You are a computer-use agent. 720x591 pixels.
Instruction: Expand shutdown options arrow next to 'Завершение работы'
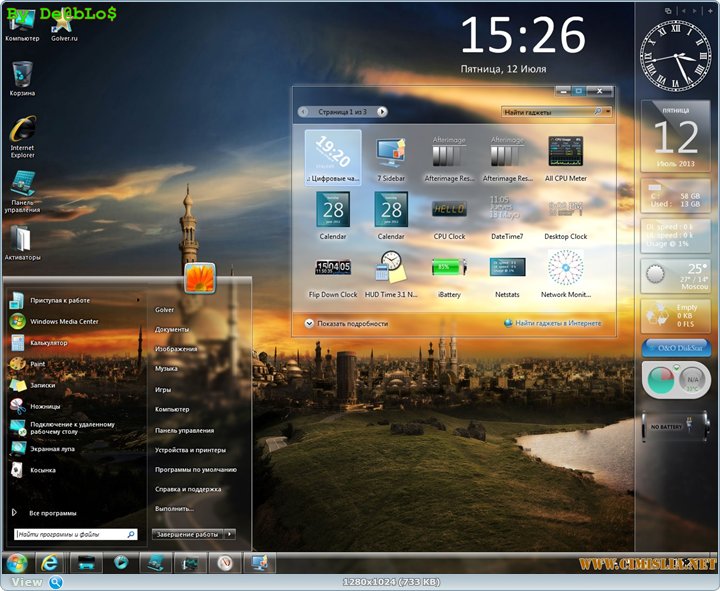point(230,535)
